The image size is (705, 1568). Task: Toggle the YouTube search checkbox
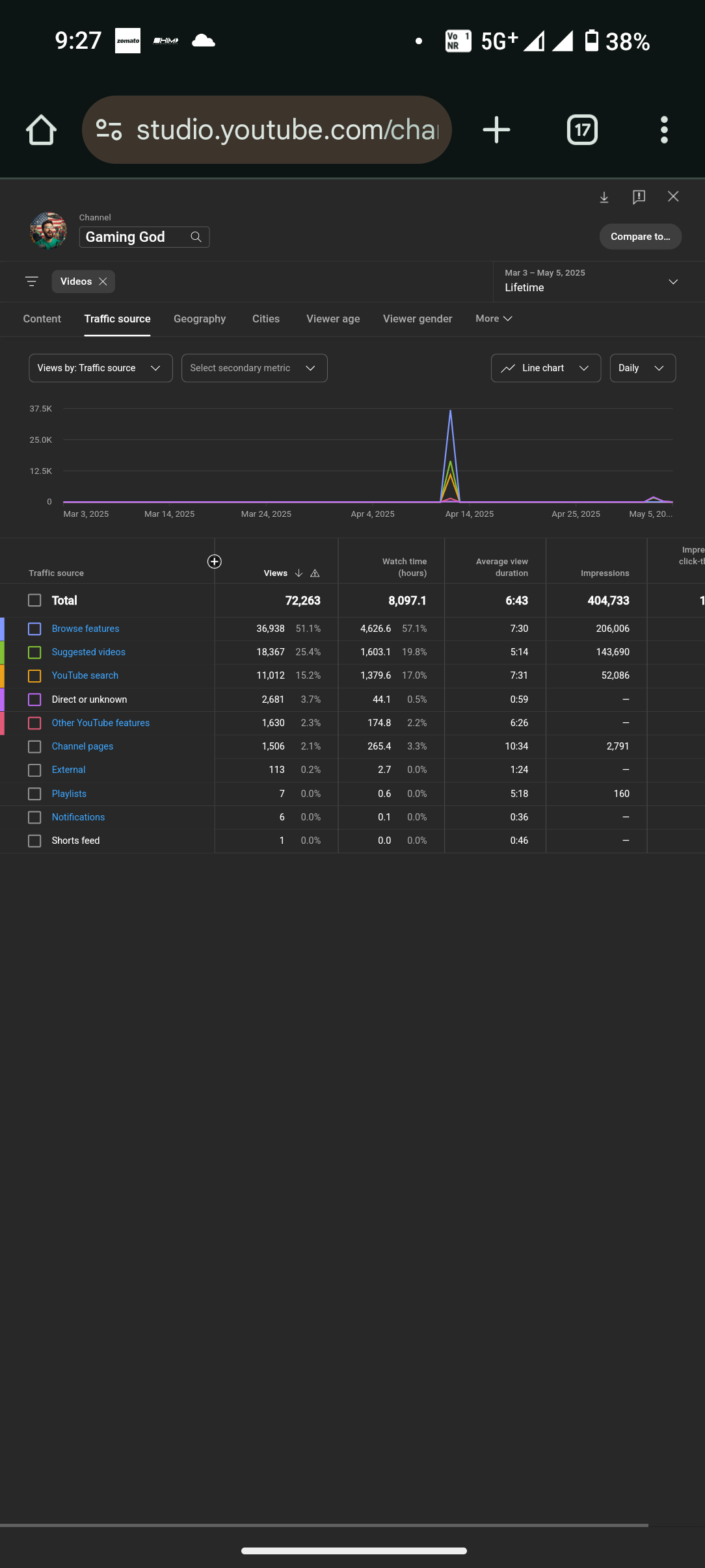coord(34,676)
